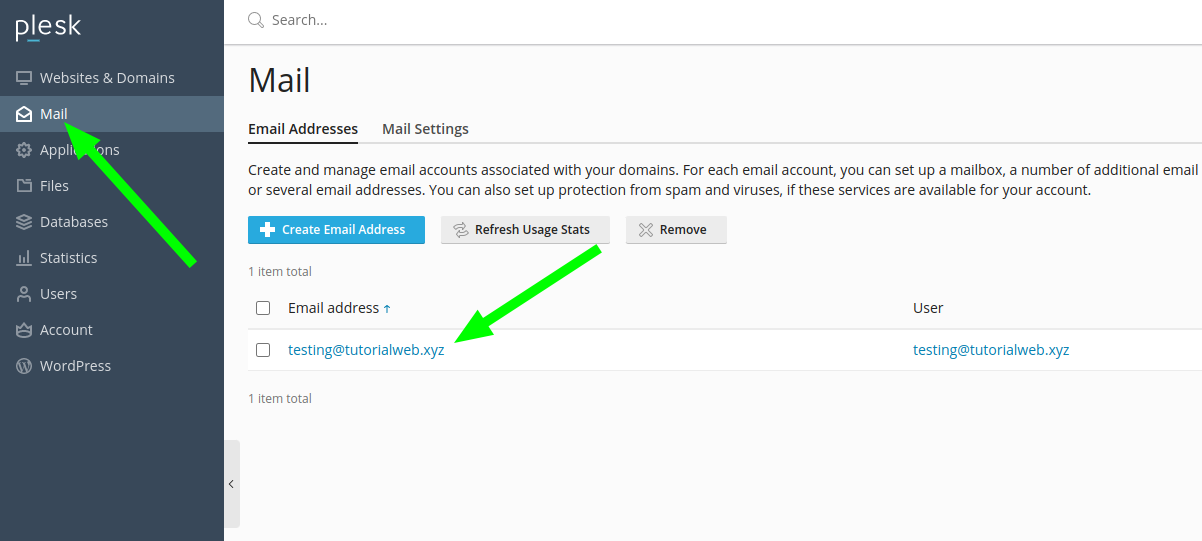Click the User column header
Screen dimensions: 1202x541
(x=928, y=308)
